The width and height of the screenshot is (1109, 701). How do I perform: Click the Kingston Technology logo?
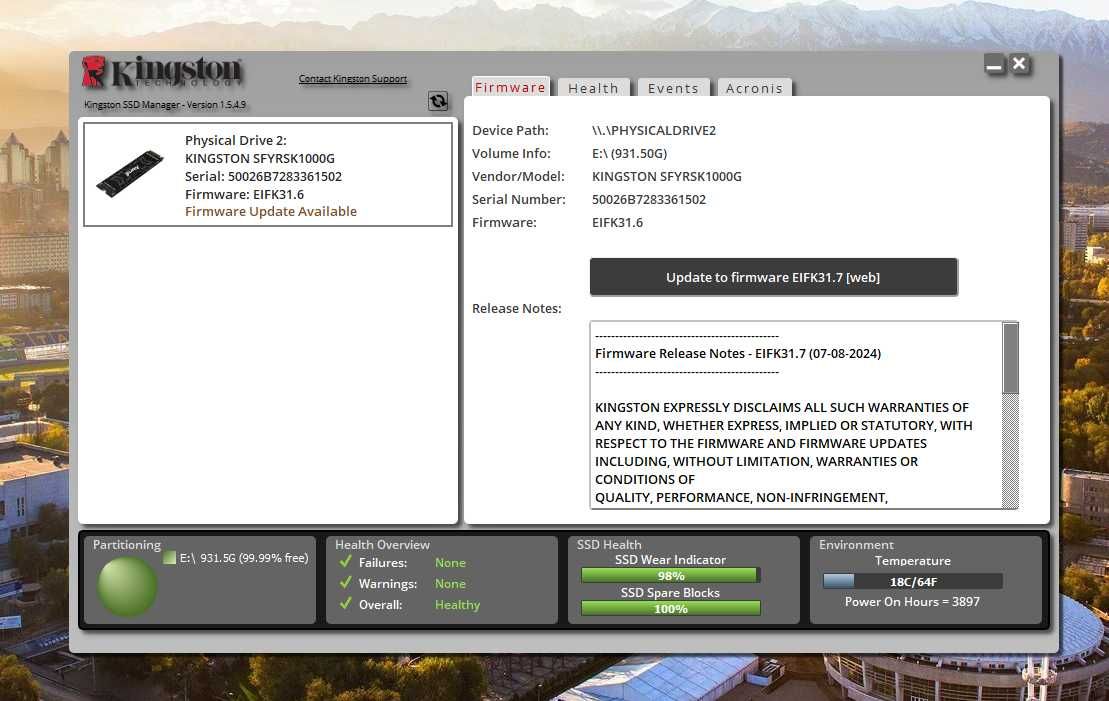coord(162,71)
